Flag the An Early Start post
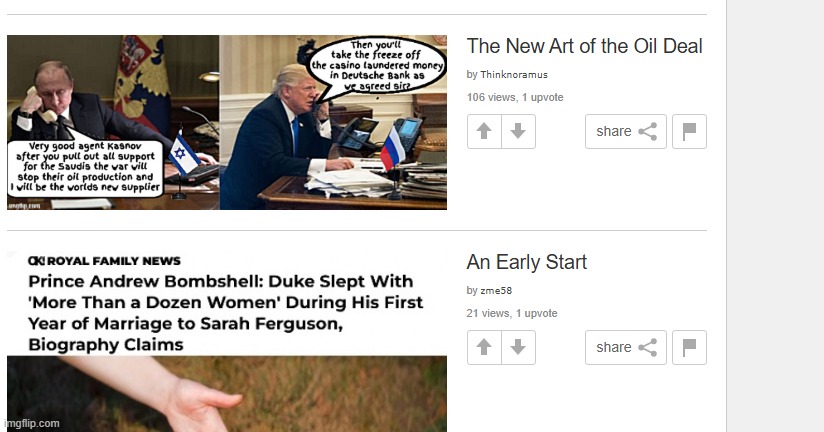The width and height of the screenshot is (824, 432). point(689,347)
